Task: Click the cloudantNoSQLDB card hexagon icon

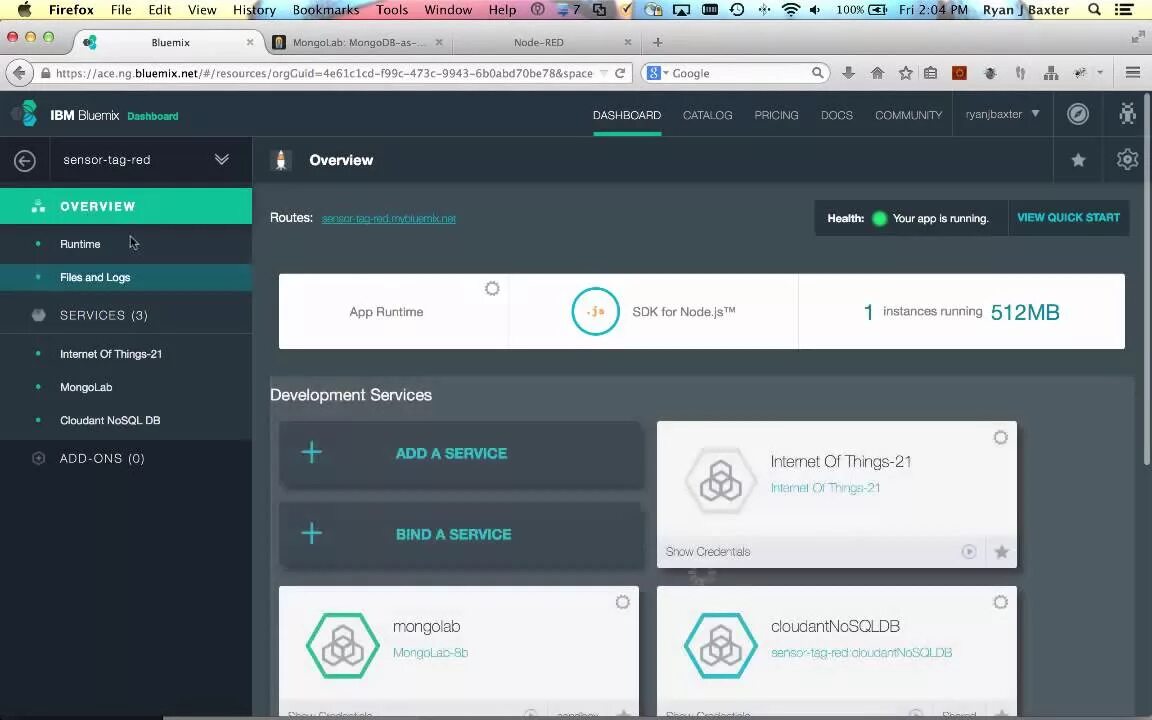Action: pyautogui.click(x=720, y=646)
